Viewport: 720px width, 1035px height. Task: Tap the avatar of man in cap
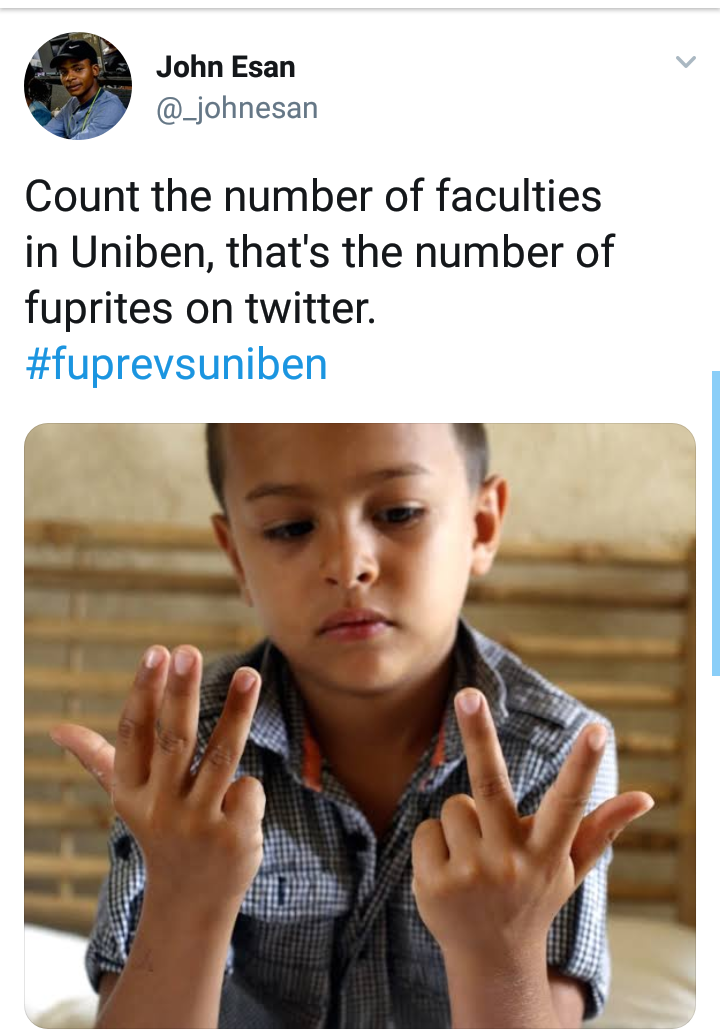tap(78, 86)
